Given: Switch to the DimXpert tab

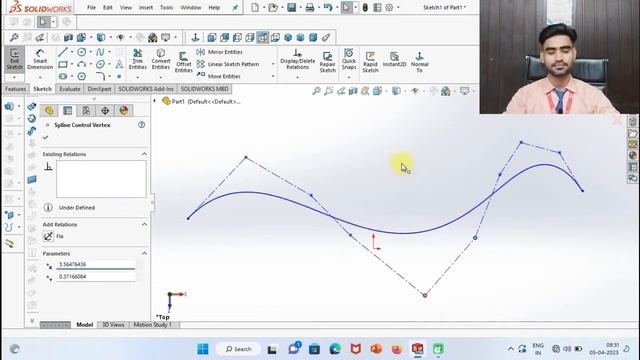Looking at the screenshot, I should pyautogui.click(x=99, y=89).
